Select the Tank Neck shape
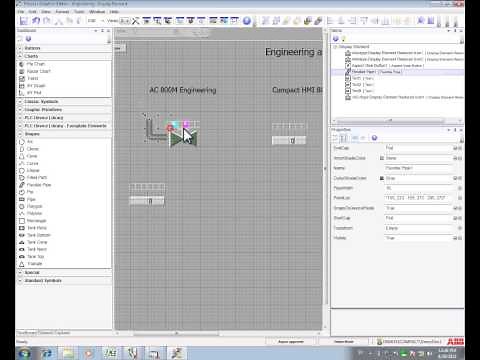This screenshot has height=360, width=480. pyautogui.click(x=37, y=249)
